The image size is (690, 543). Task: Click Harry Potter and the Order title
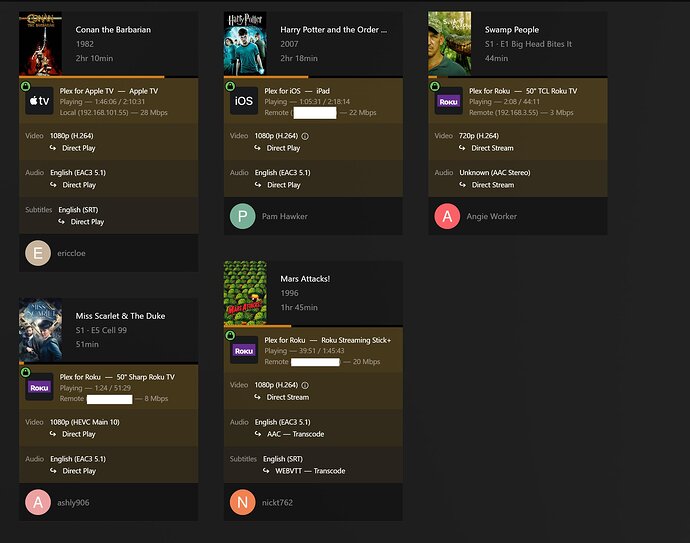tap(334, 29)
